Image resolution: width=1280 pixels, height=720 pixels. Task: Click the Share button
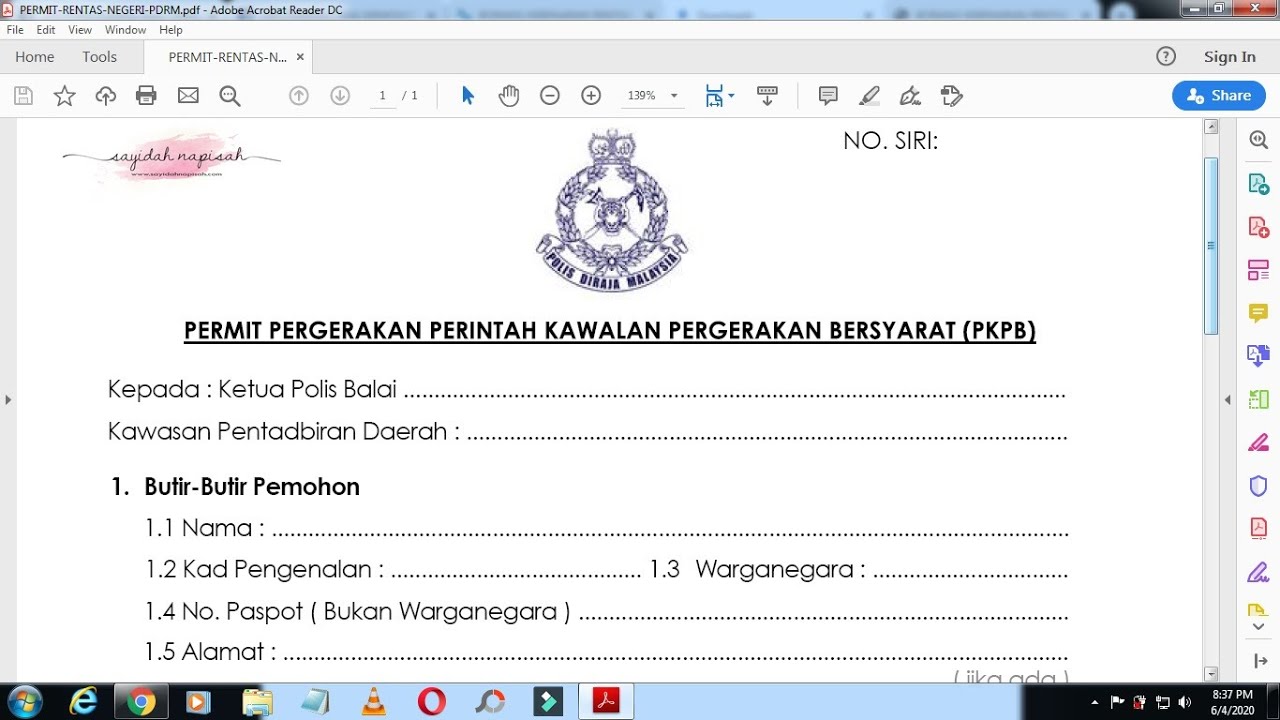(1219, 96)
